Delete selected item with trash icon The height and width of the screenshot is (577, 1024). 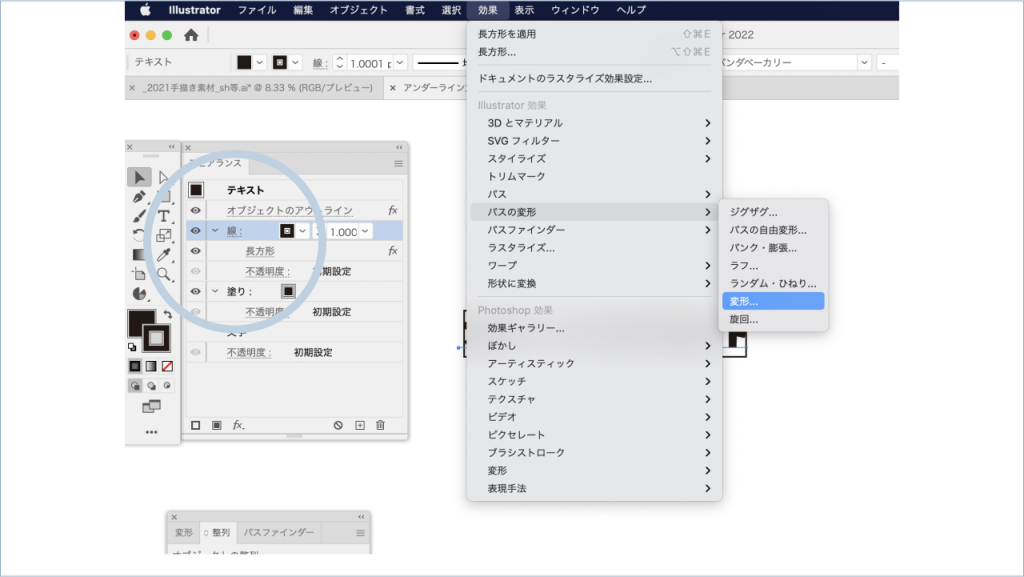pyautogui.click(x=380, y=426)
